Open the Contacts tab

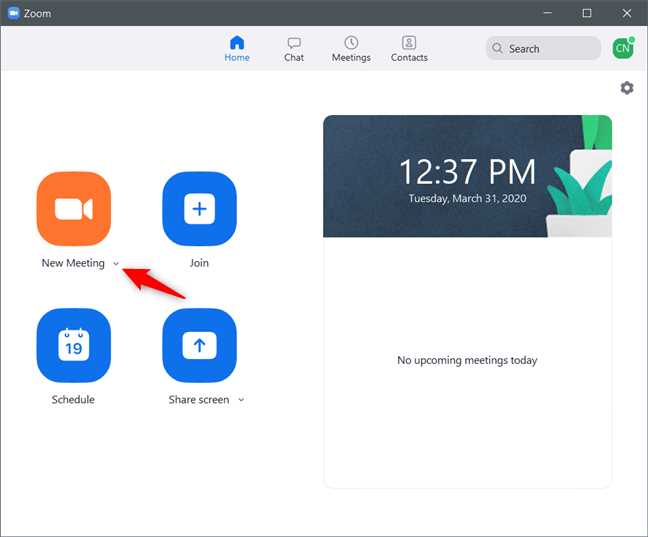(409, 49)
